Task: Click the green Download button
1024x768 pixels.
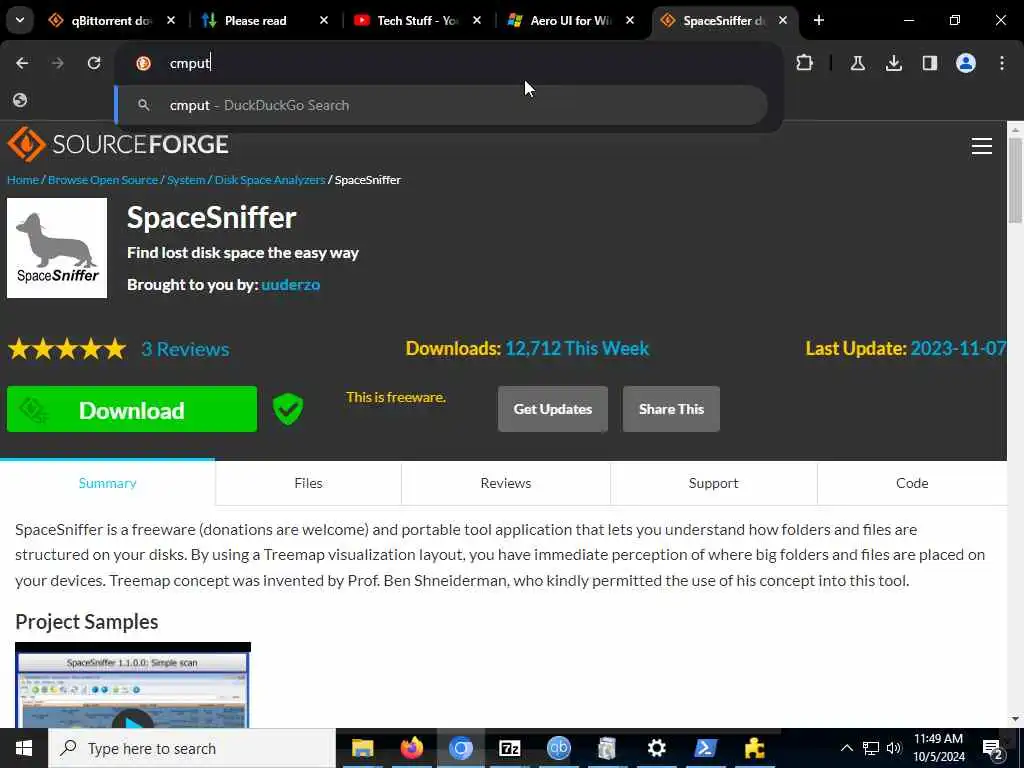Action: (132, 409)
